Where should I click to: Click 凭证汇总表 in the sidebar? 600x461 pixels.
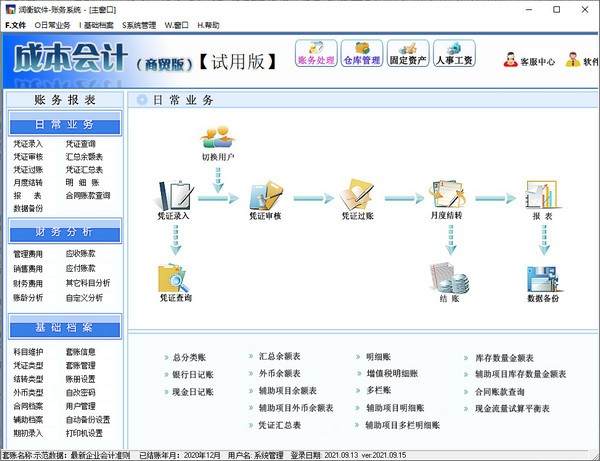tap(84, 169)
